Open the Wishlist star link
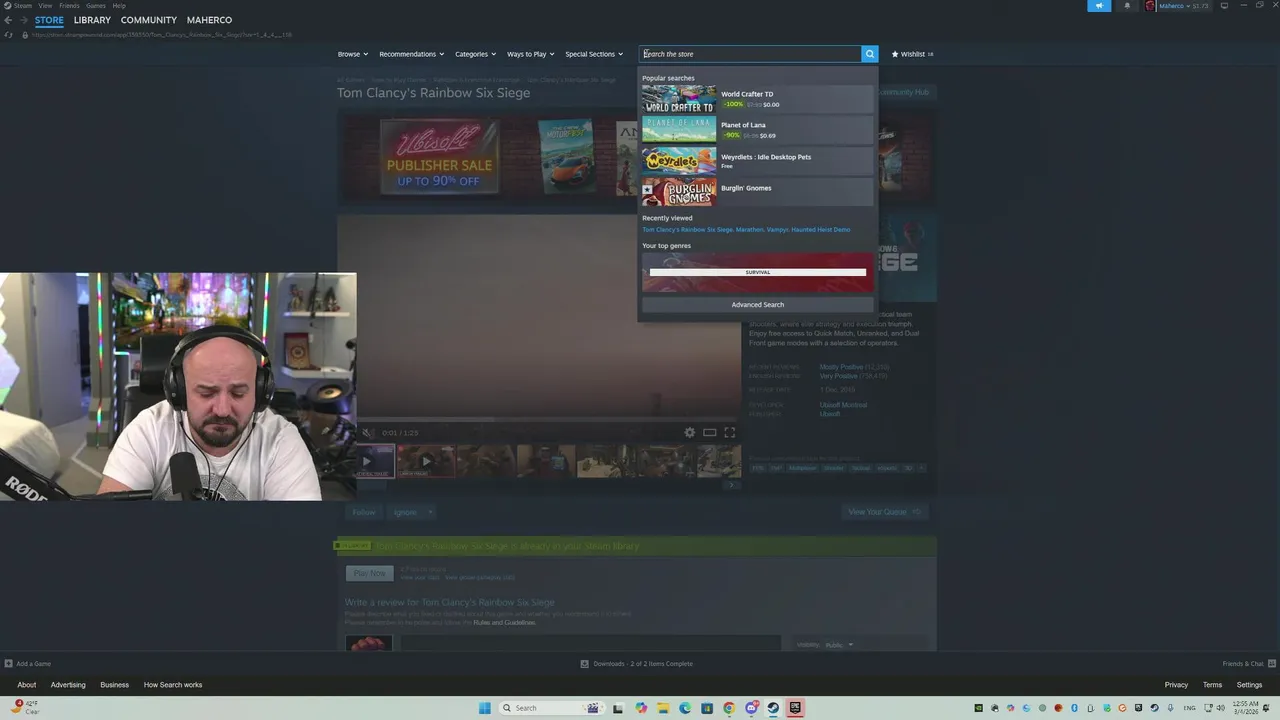1280x720 pixels. 912,54
